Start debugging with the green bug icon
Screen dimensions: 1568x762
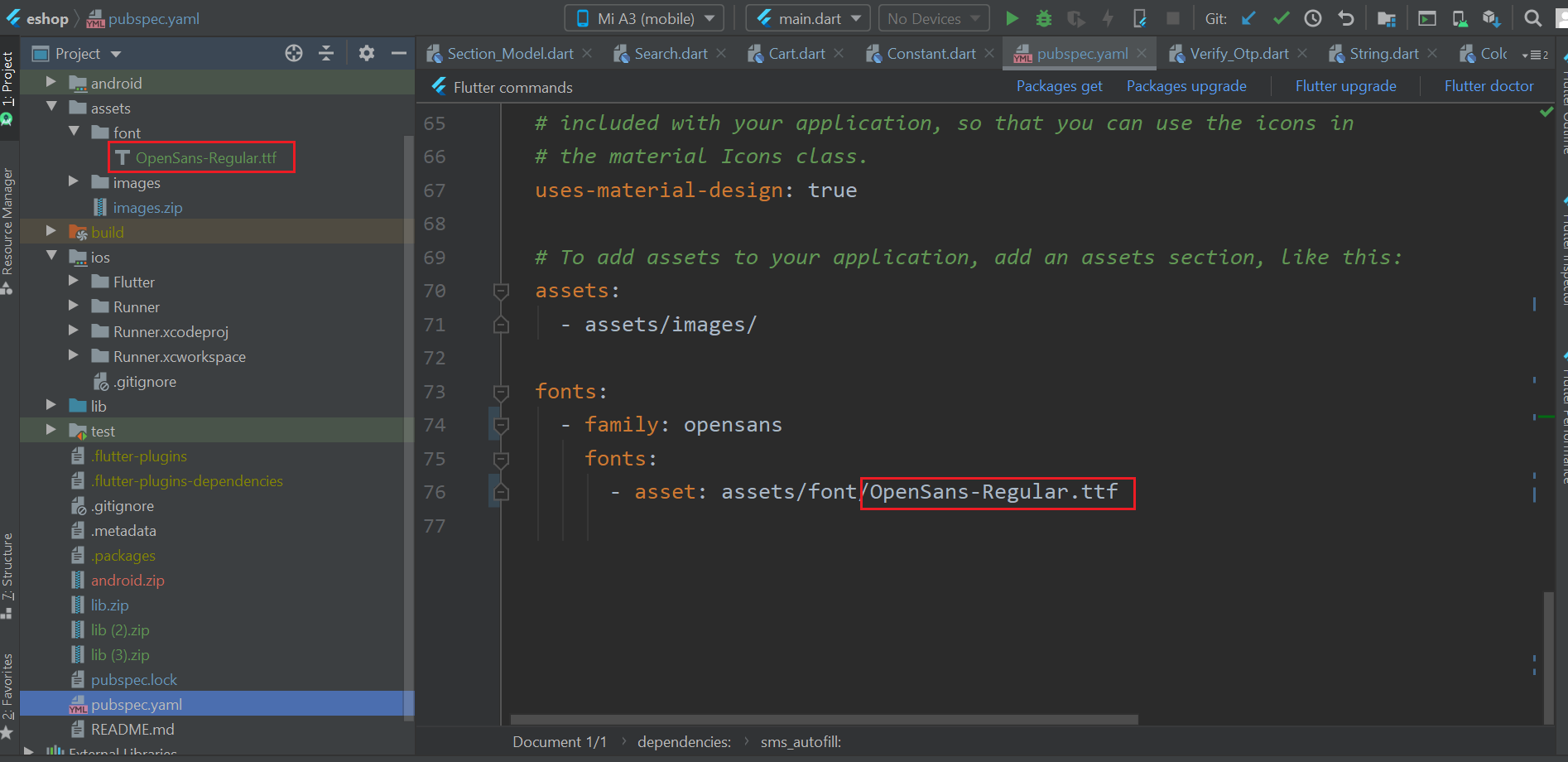tap(1044, 18)
